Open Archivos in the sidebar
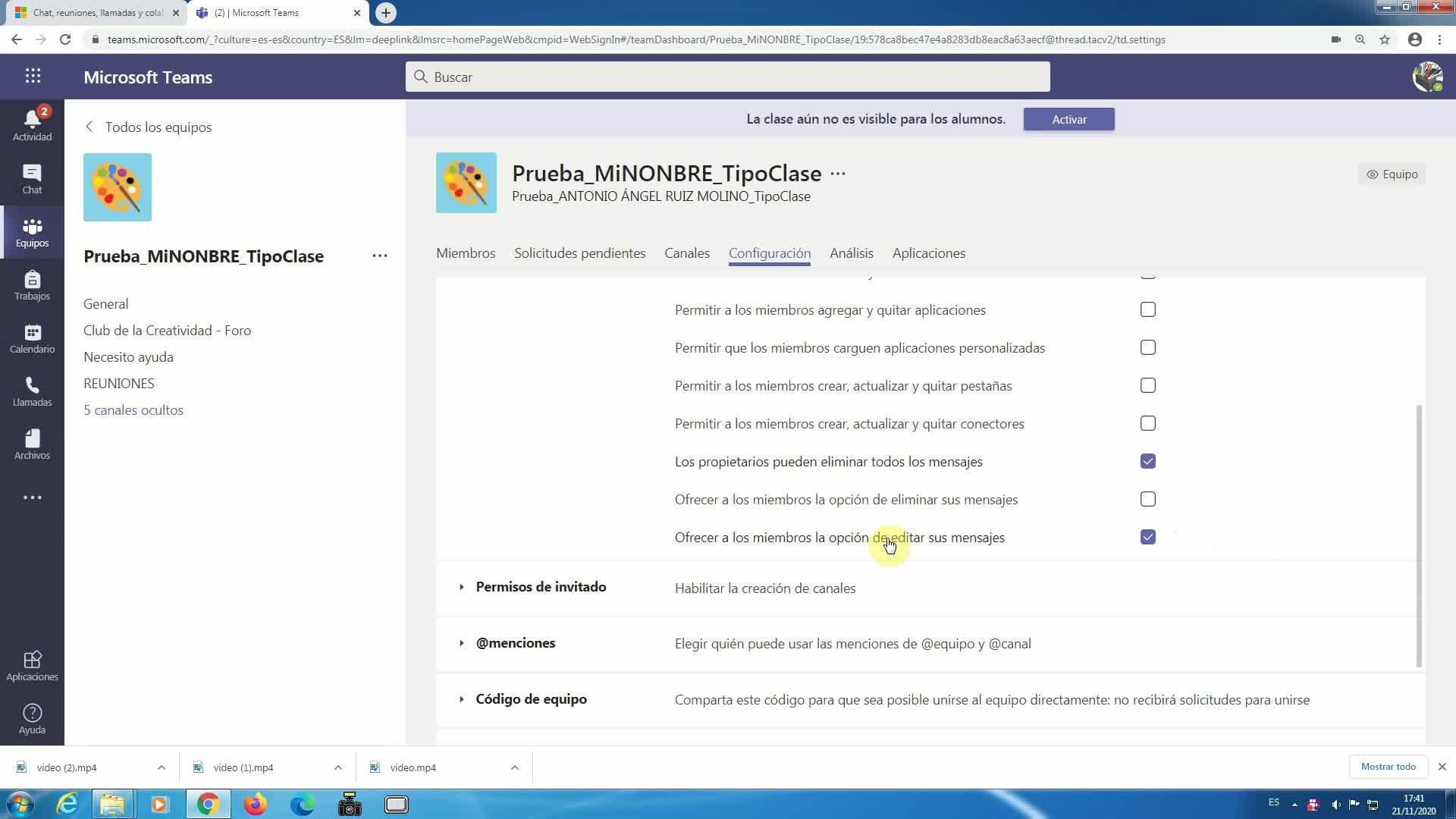The height and width of the screenshot is (819, 1456). click(x=32, y=444)
